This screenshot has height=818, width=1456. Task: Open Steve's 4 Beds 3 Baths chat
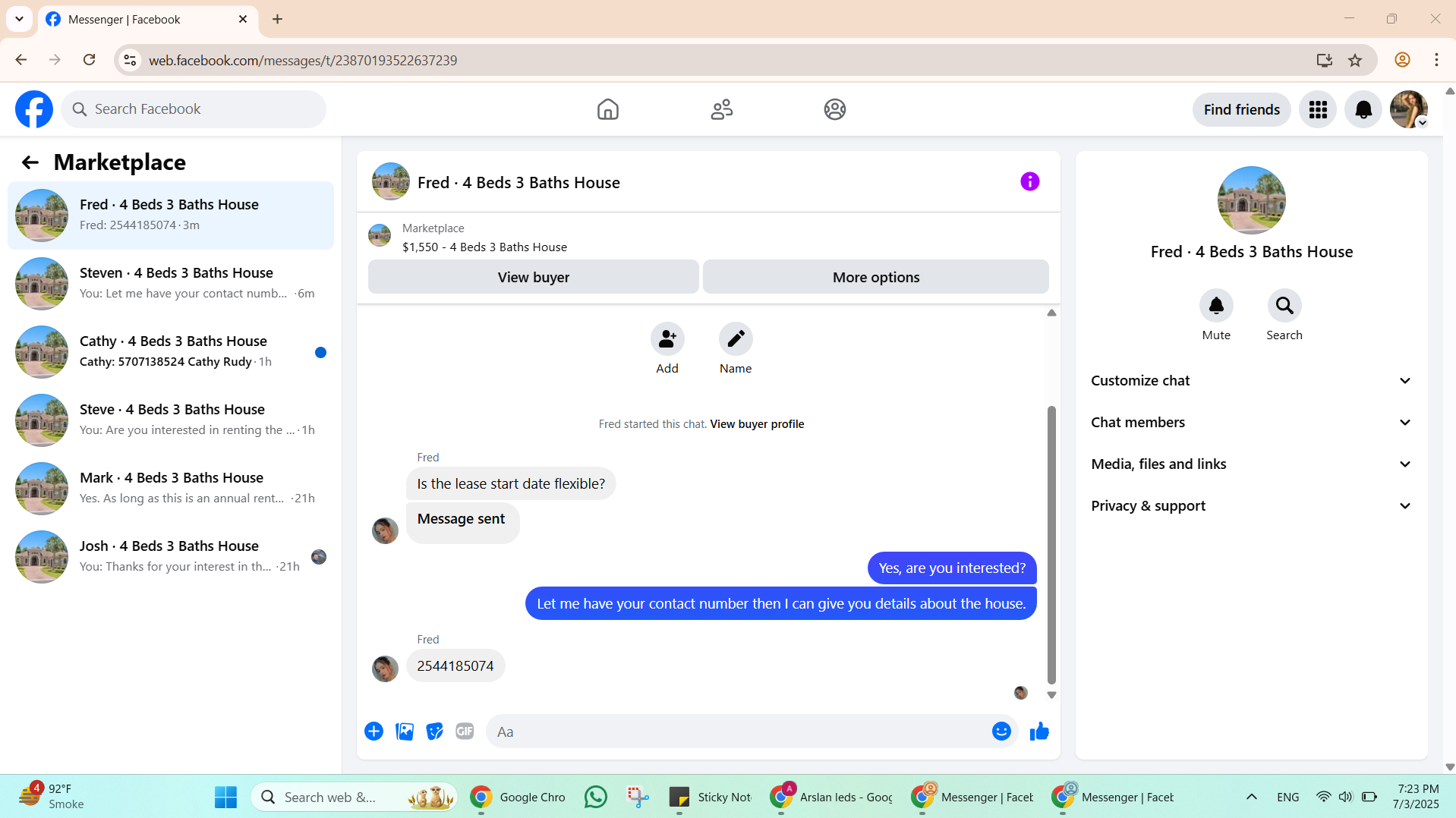point(171,420)
